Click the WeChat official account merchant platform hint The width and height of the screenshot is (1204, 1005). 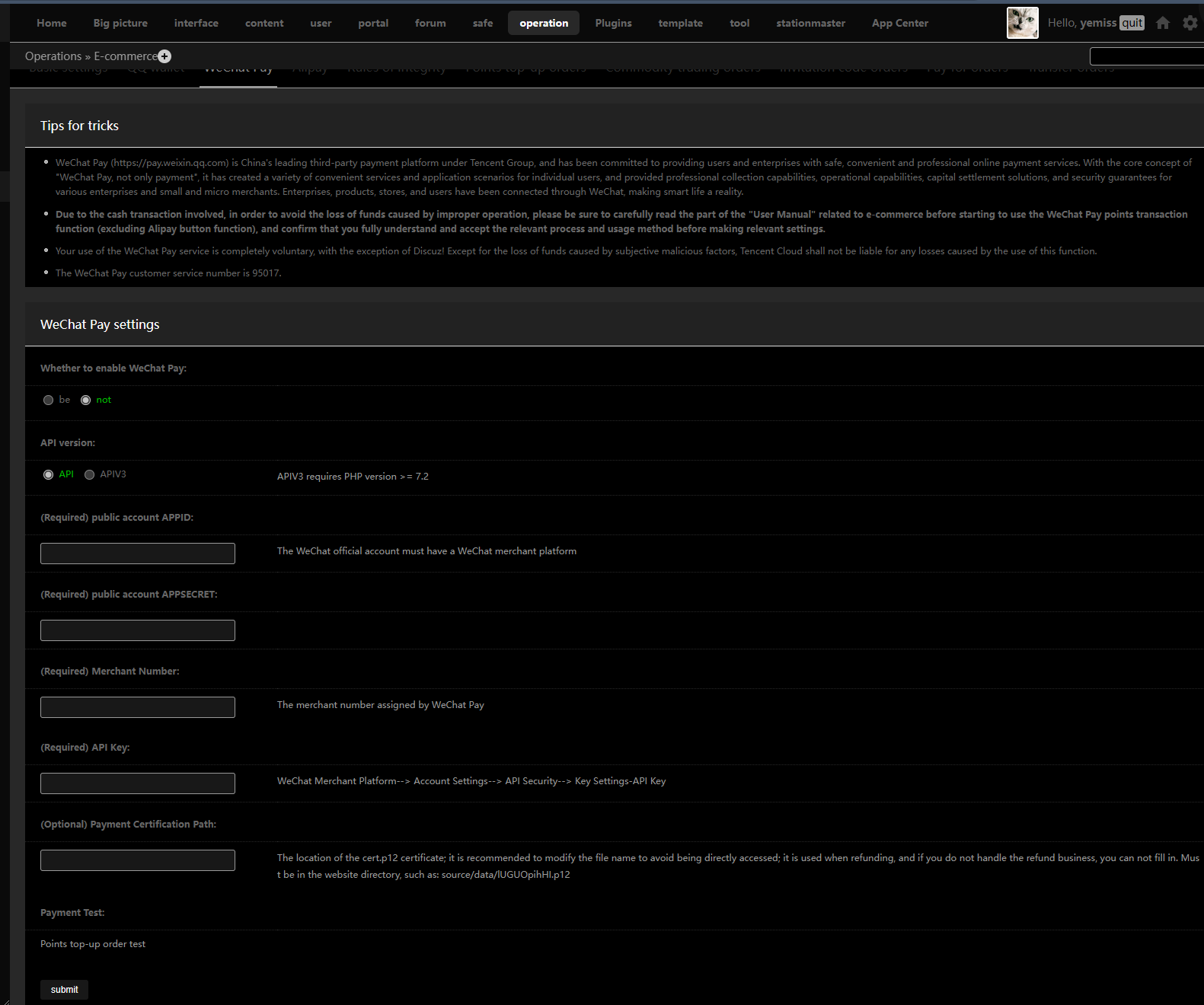click(x=426, y=551)
